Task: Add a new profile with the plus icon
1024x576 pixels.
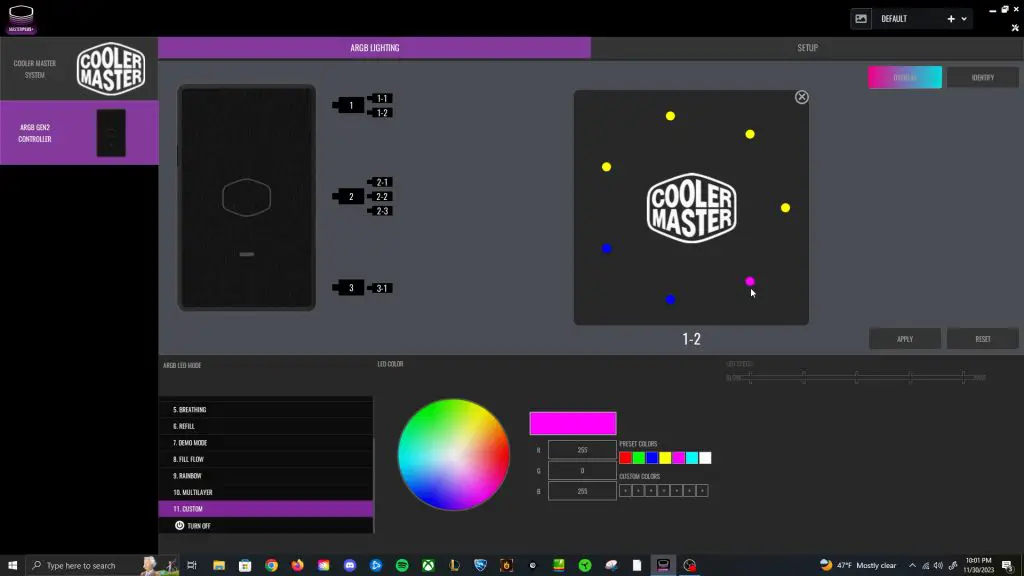Action: (951, 18)
